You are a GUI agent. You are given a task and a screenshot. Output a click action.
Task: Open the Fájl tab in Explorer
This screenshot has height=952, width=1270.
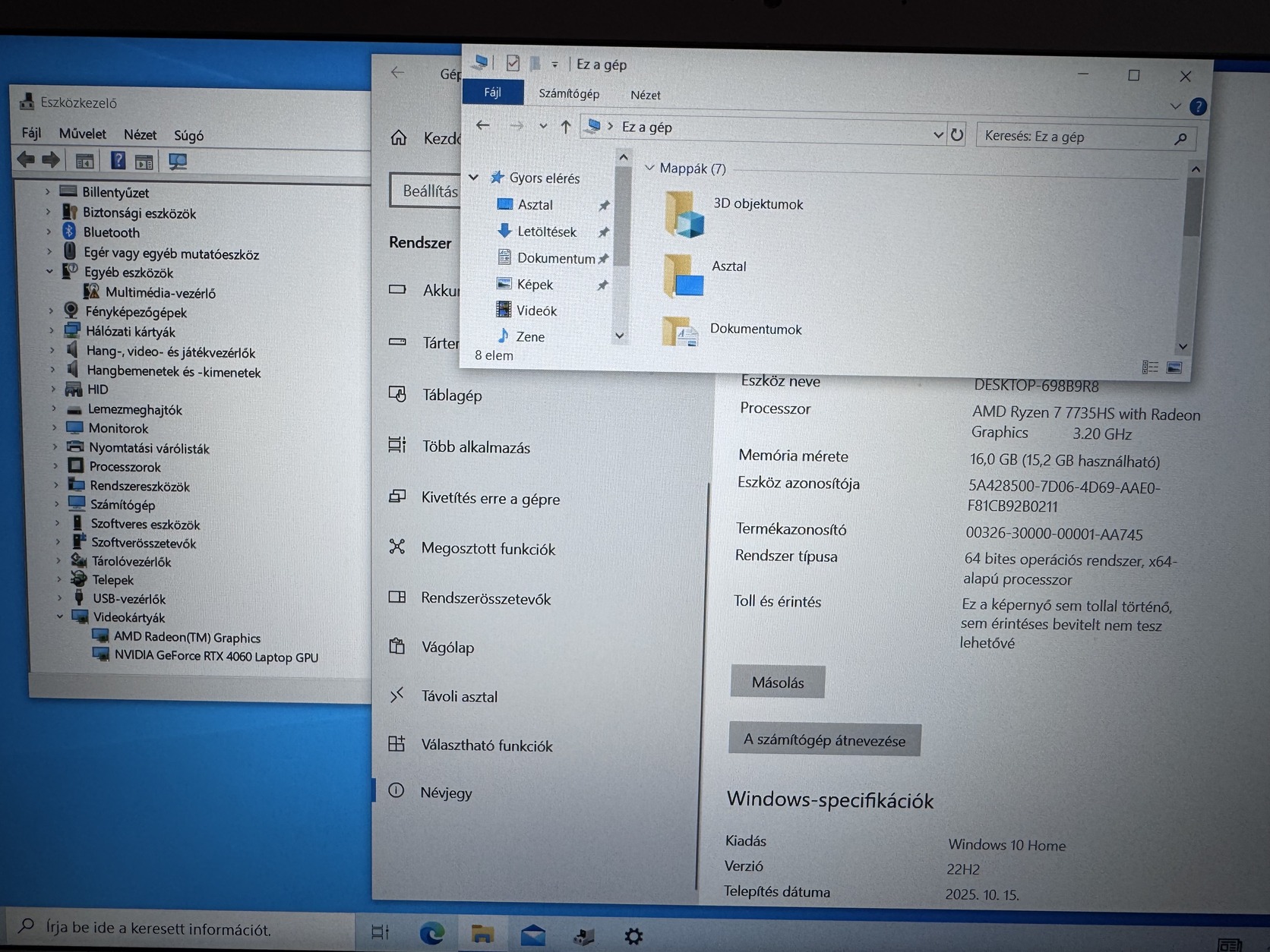[493, 93]
